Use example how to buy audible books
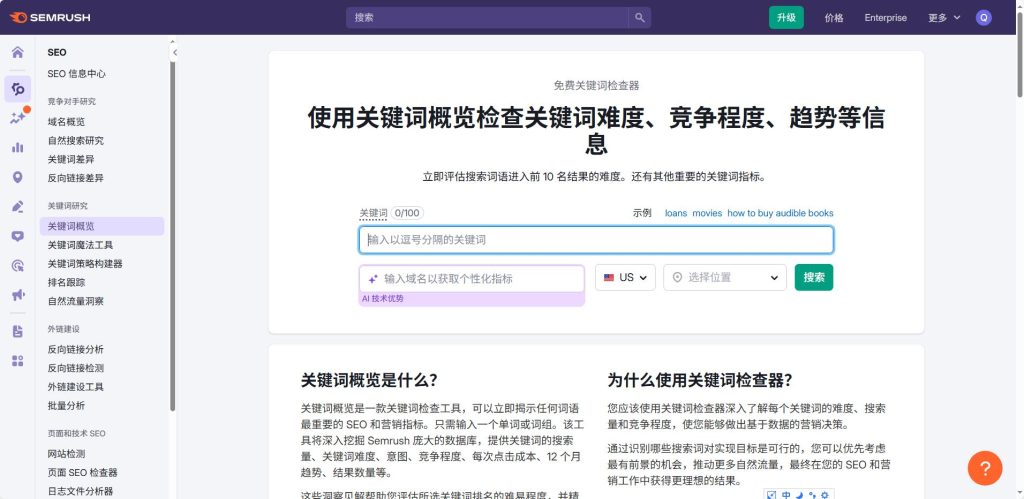This screenshot has height=499, width=1024. (x=780, y=213)
